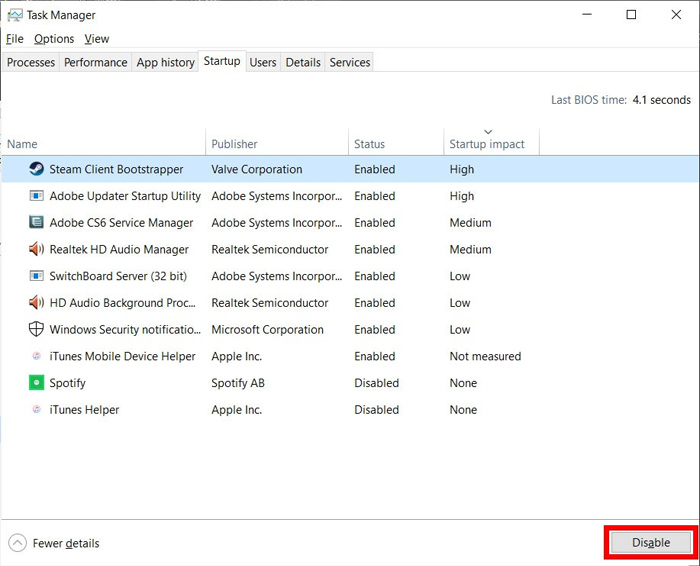This screenshot has height=566, width=700.
Task: Switch to the App history tab
Action: (165, 62)
